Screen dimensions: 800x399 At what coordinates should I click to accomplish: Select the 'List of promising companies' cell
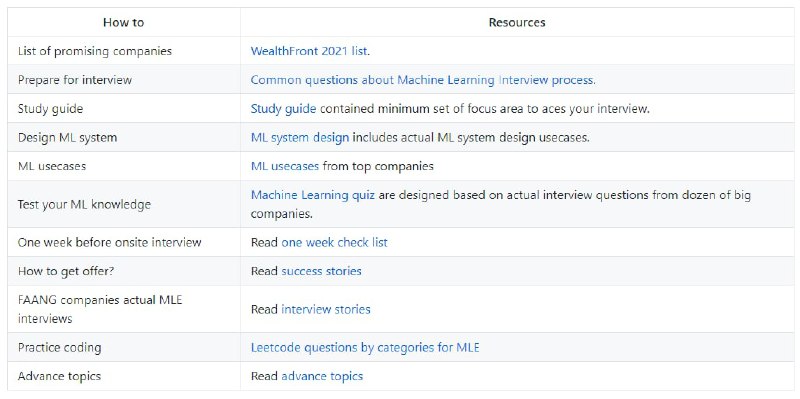[124, 51]
